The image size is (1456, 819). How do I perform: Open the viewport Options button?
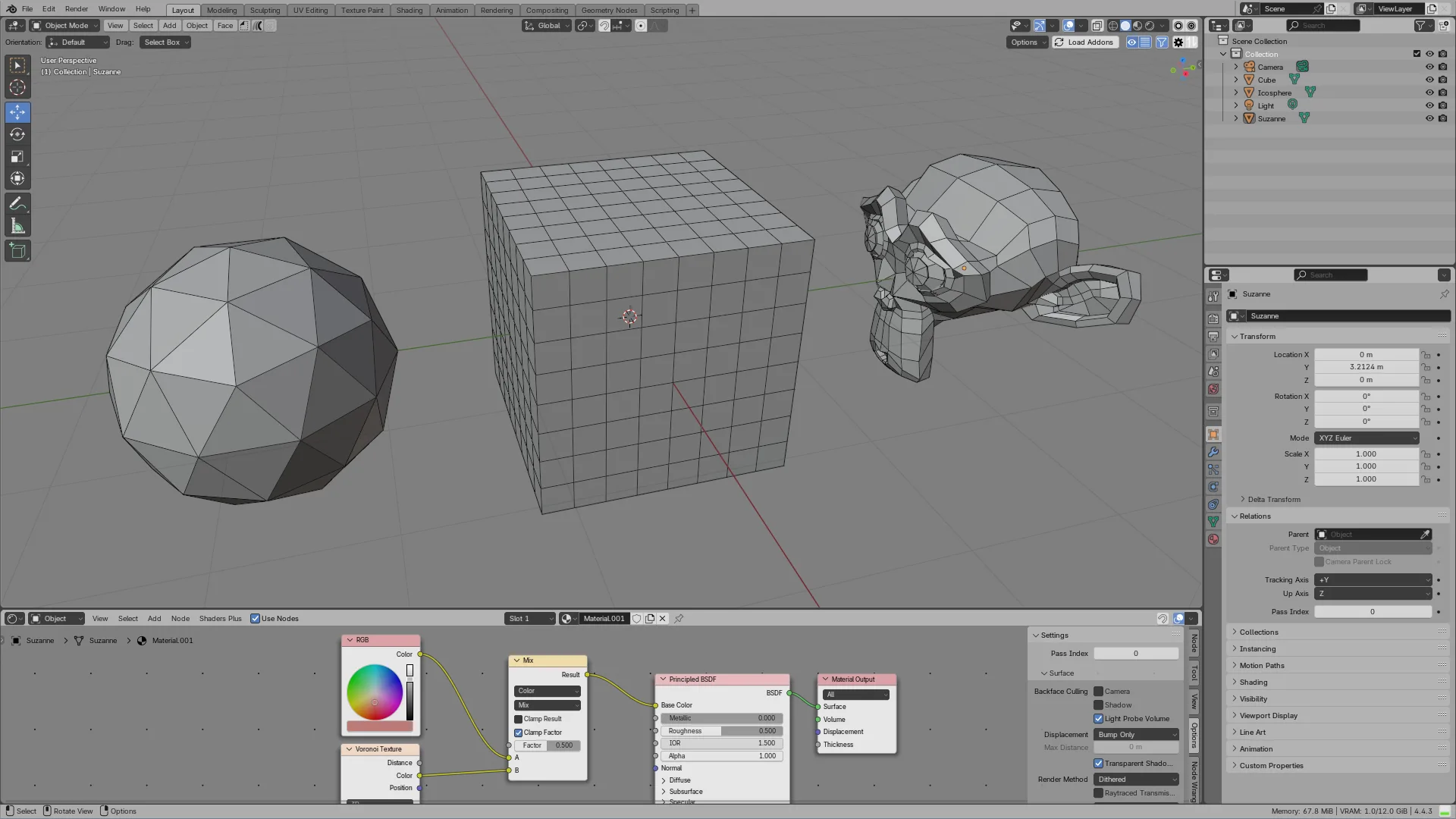click(1027, 42)
